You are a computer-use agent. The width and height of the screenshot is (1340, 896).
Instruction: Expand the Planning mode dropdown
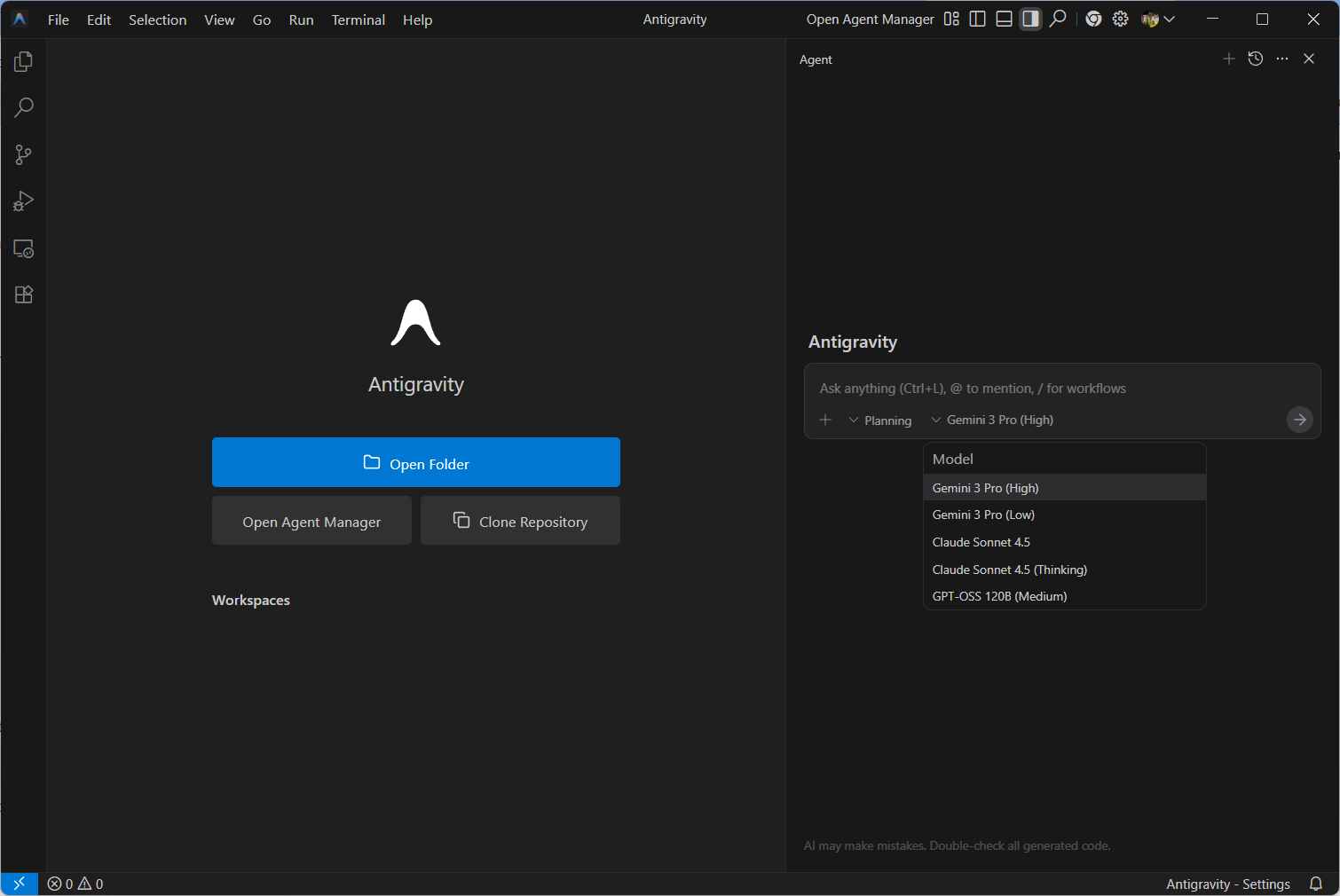pyautogui.click(x=879, y=420)
